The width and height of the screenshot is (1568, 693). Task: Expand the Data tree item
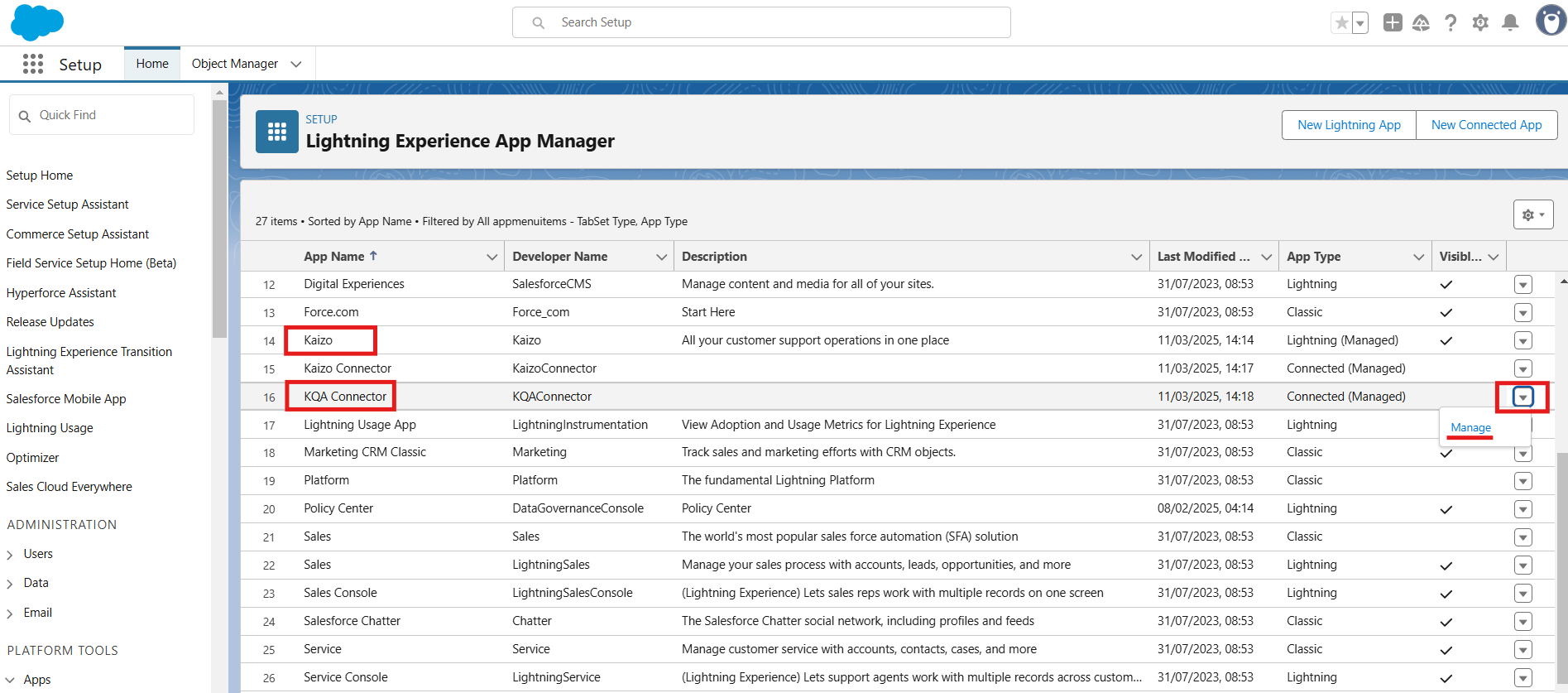tap(10, 583)
